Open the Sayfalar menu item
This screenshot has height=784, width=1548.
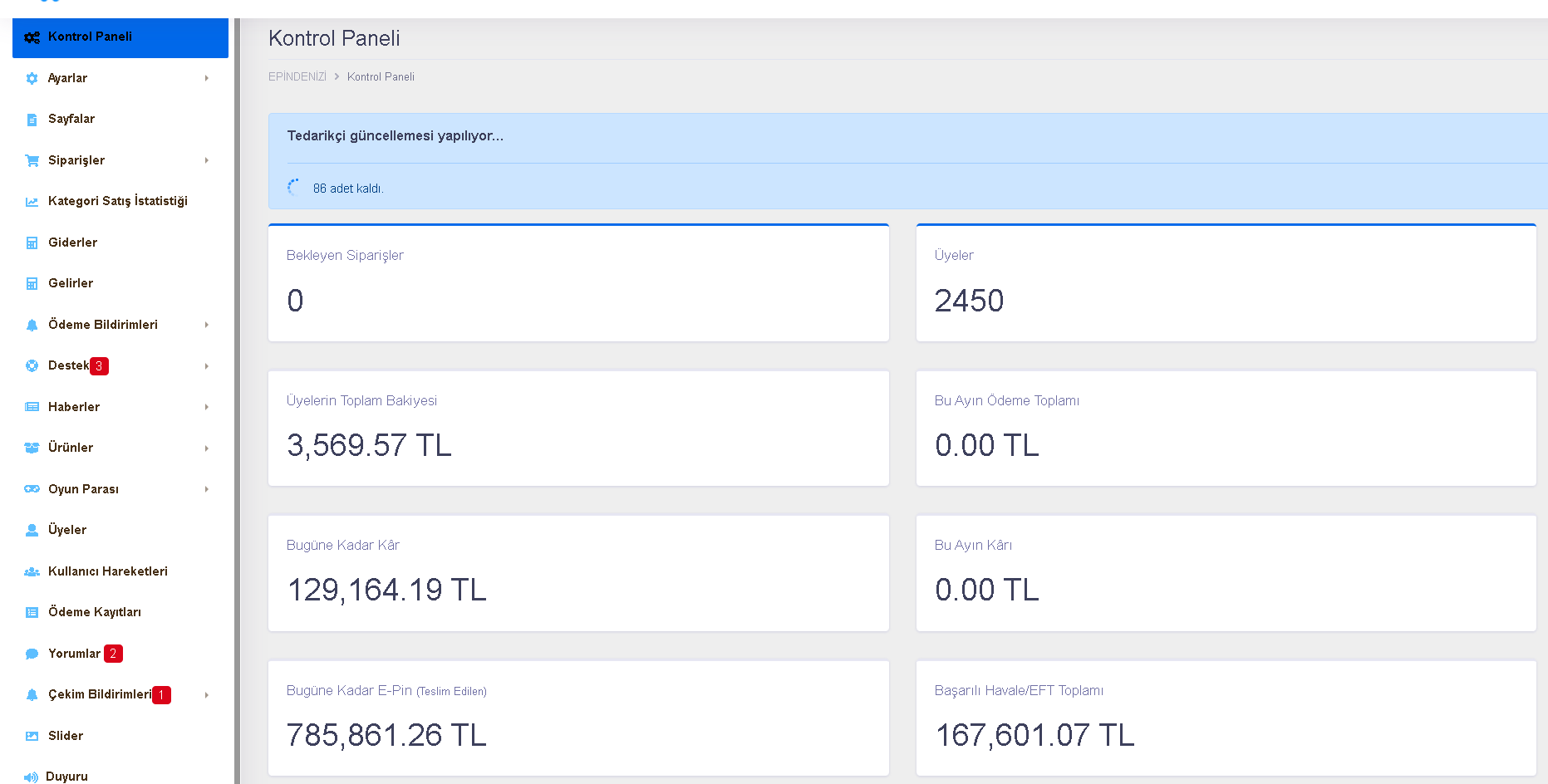click(120, 119)
